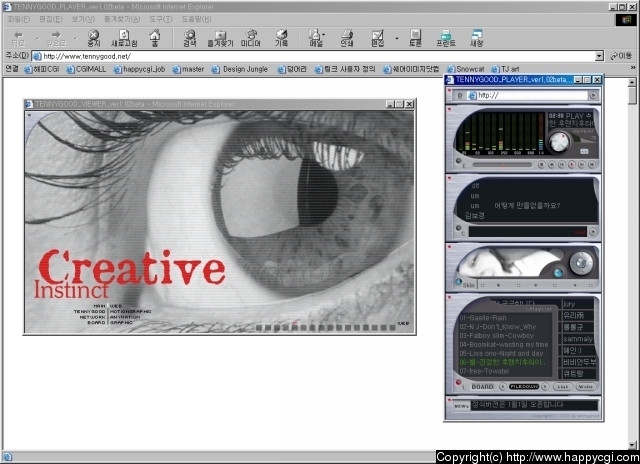Screen dimensions: 640x464
Task: Expand the Links bar overflow chevron
Action: point(633,68)
